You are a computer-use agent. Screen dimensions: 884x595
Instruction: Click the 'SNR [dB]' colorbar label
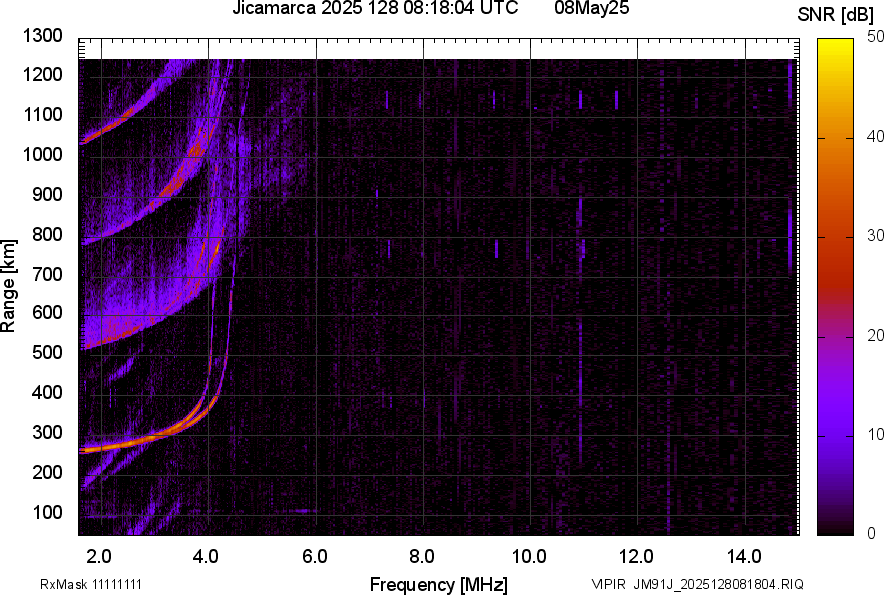[835, 15]
